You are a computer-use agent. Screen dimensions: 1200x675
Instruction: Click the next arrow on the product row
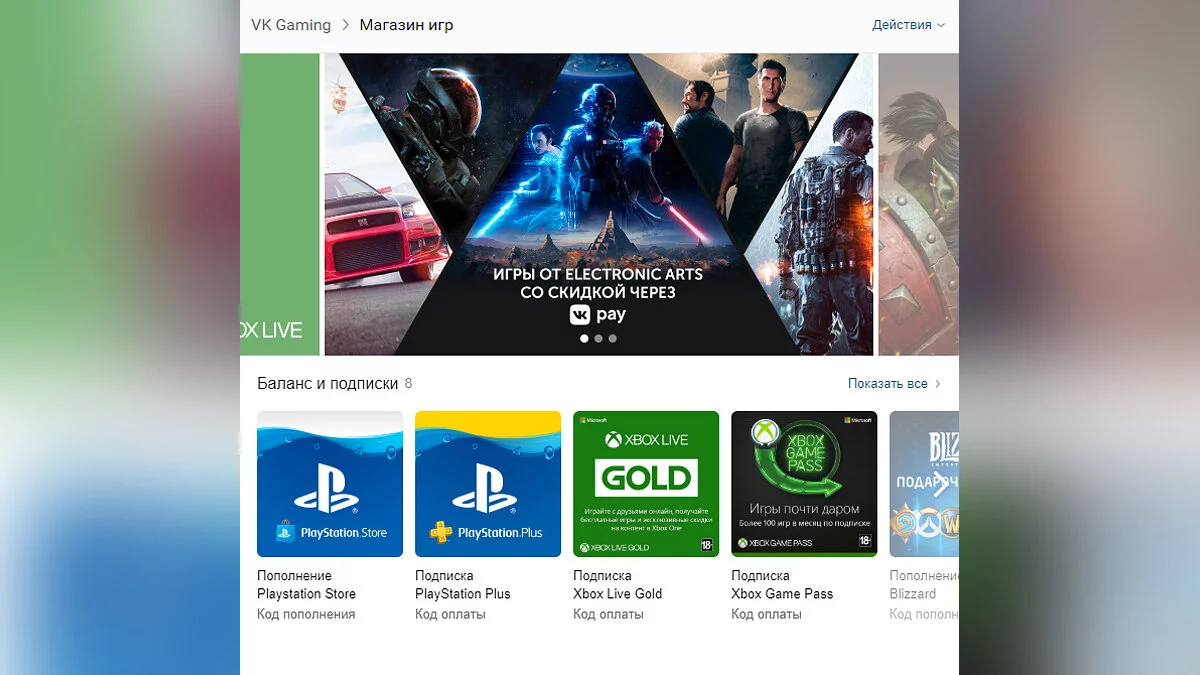pos(940,485)
